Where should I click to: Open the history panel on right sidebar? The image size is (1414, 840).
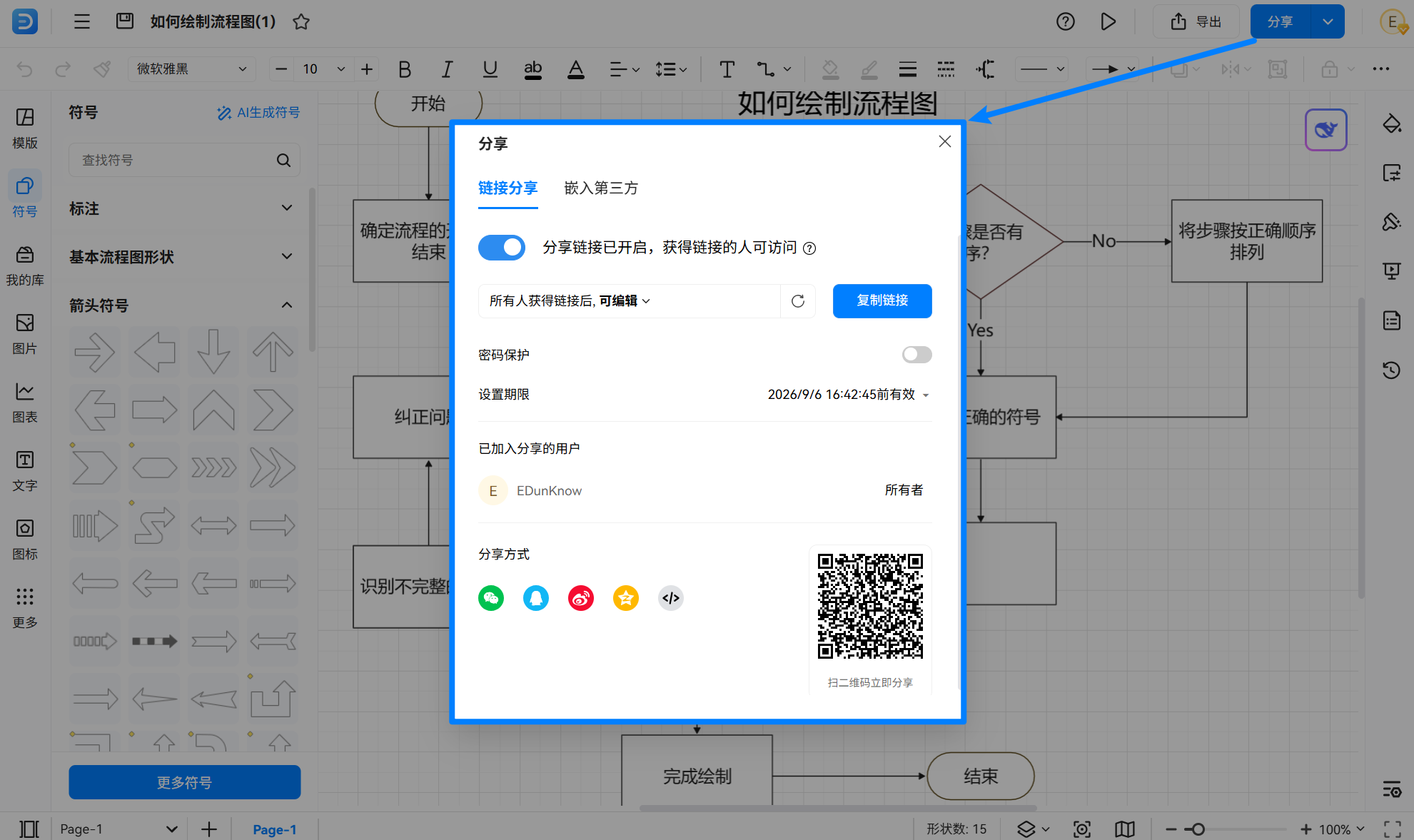tap(1391, 370)
